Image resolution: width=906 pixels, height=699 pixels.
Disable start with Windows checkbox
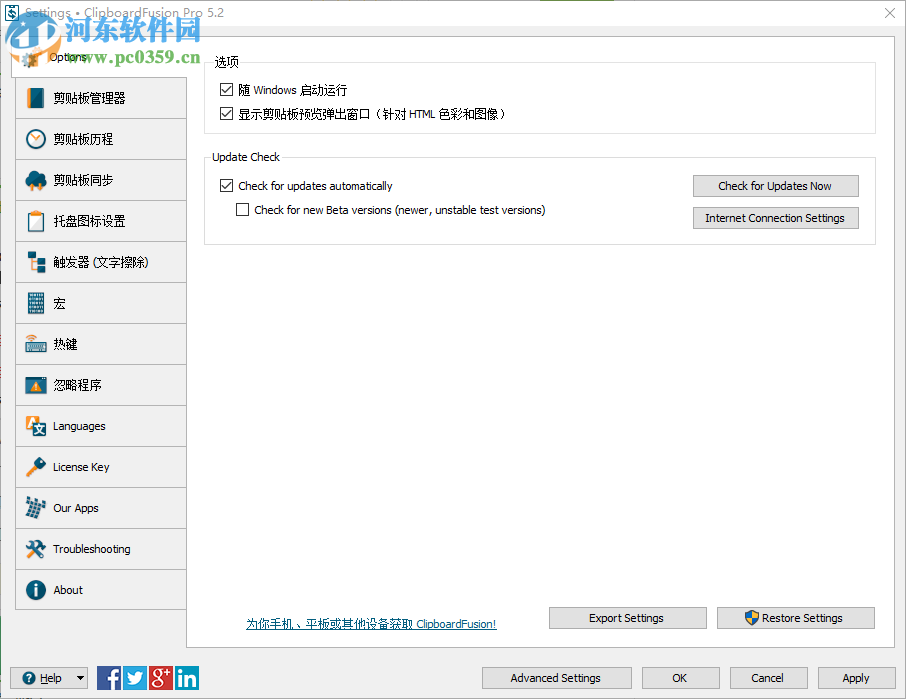tap(226, 89)
